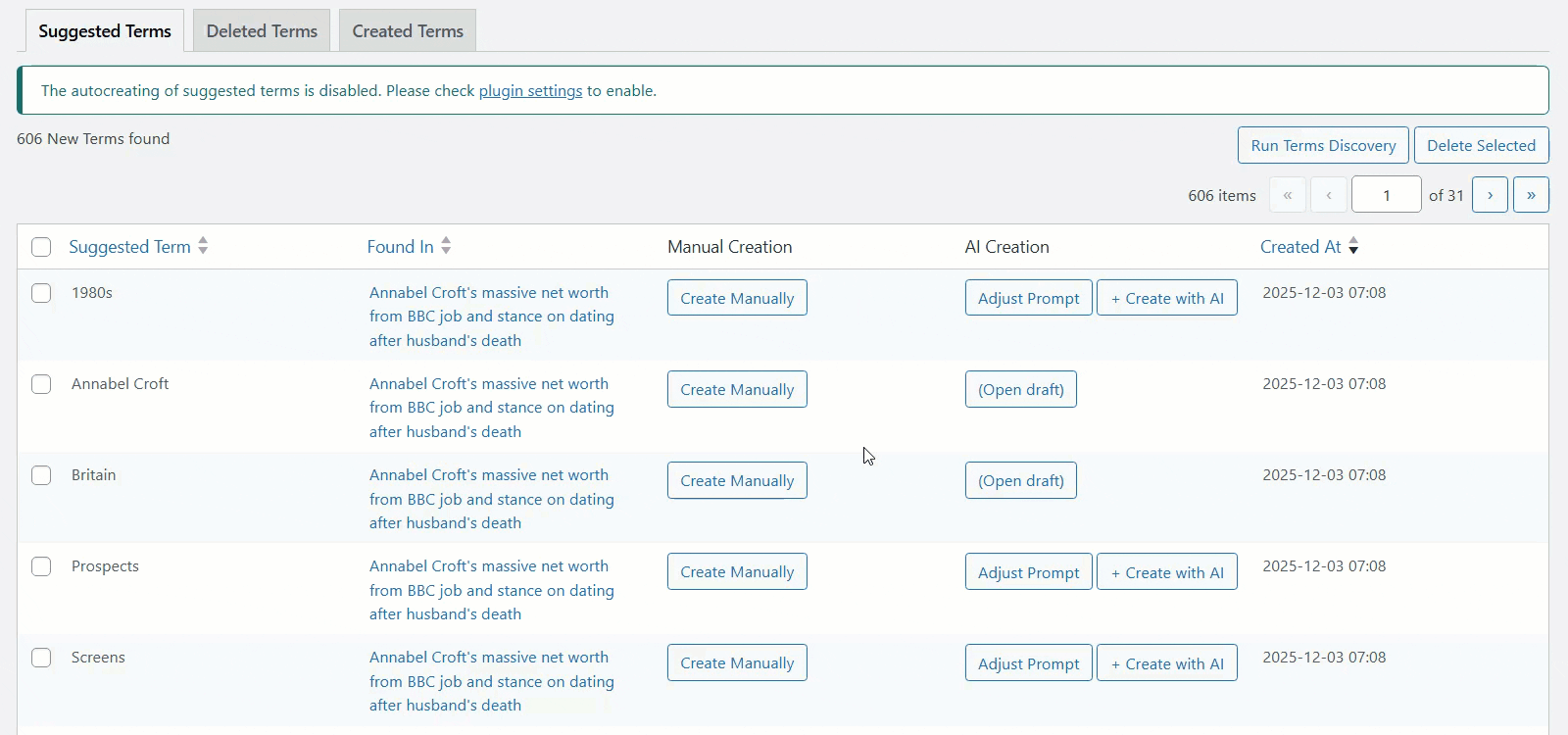Click Run Terms Discovery button
This screenshot has width=1568, height=735.
[x=1323, y=145]
